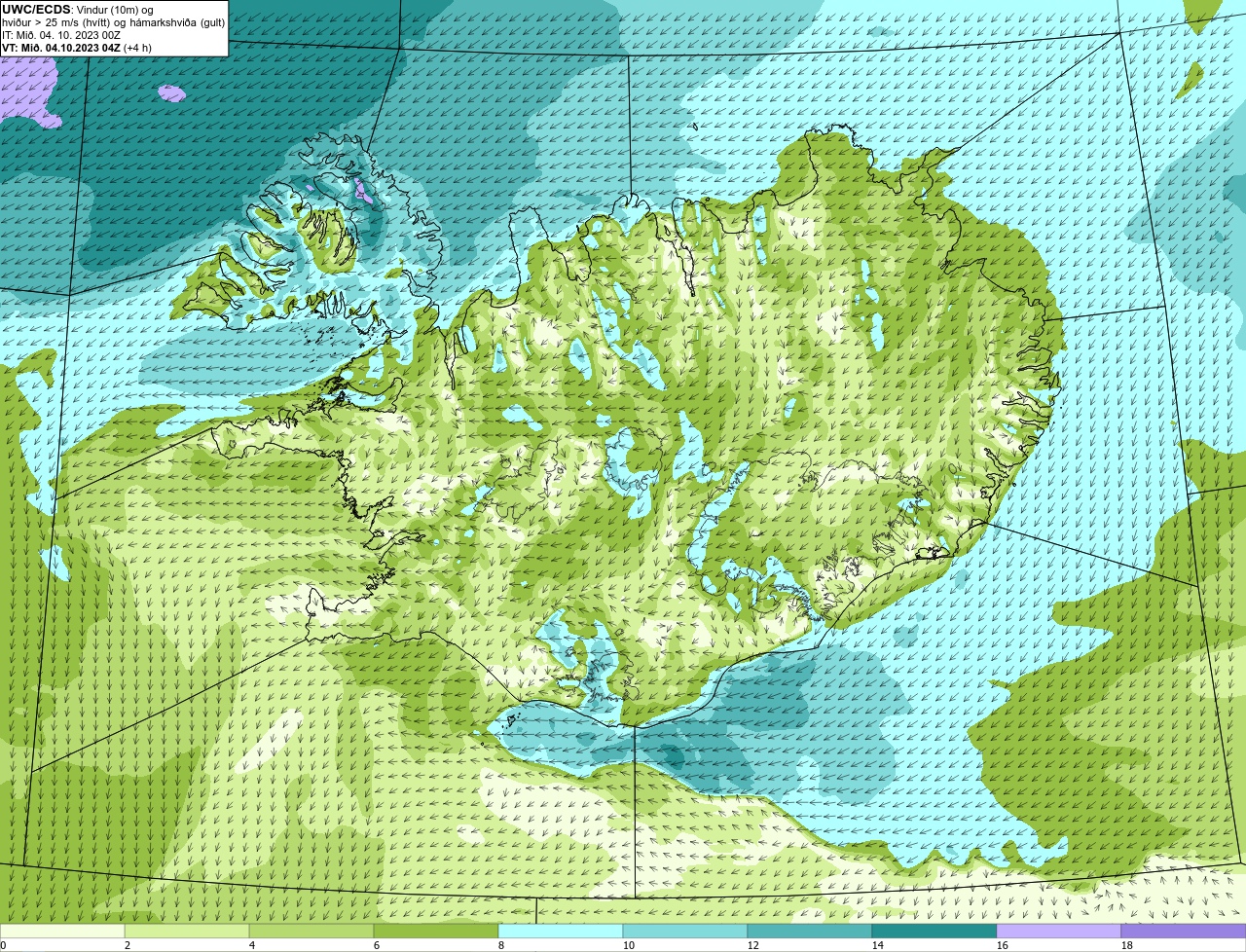Click the legend label "14"
Image resolution: width=1246 pixels, height=952 pixels.
click(x=878, y=945)
